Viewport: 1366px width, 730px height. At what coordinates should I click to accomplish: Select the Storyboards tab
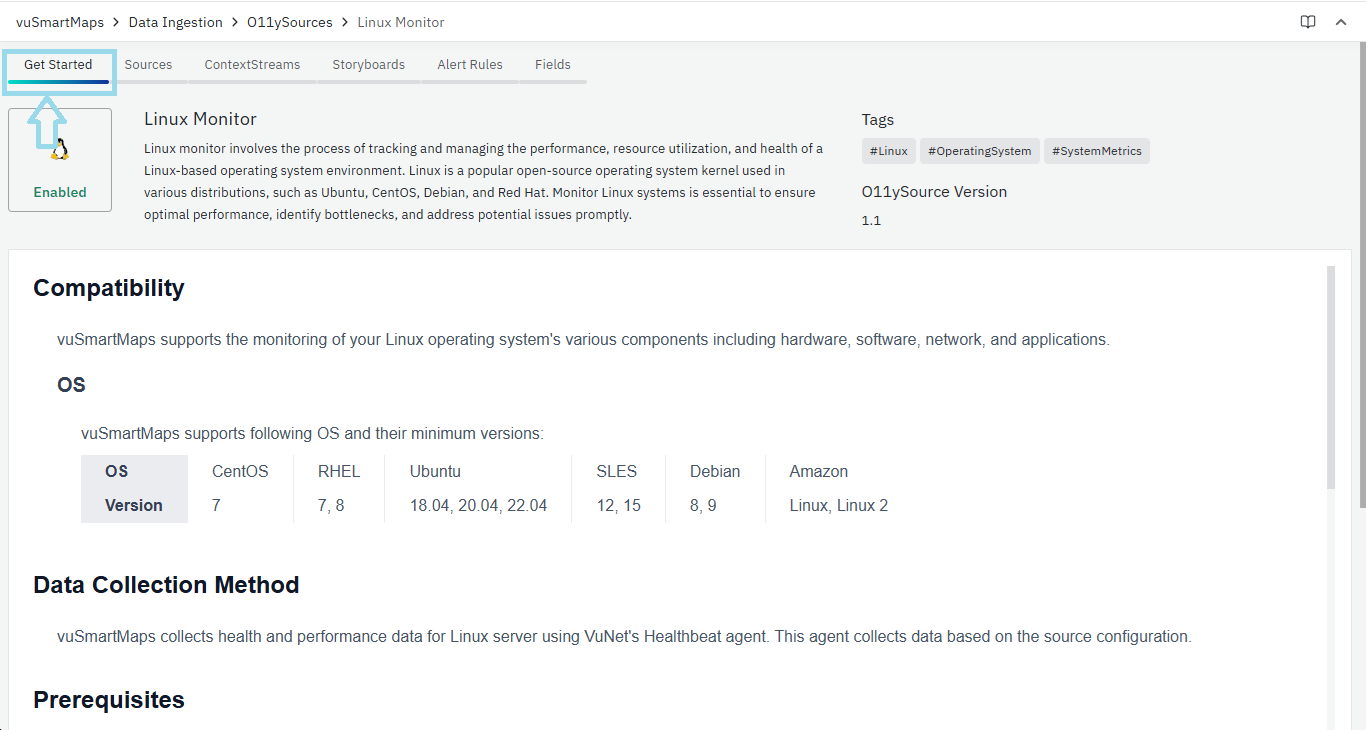pos(368,64)
